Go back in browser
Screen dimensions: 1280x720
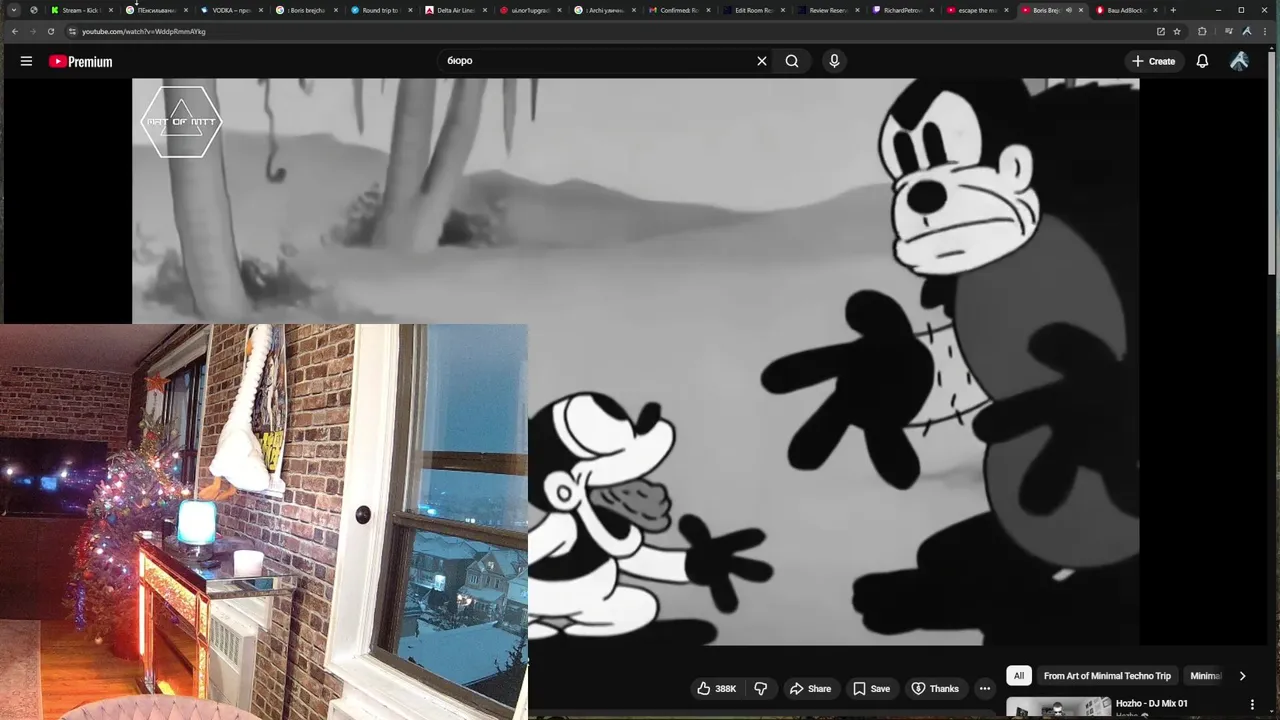(x=14, y=31)
